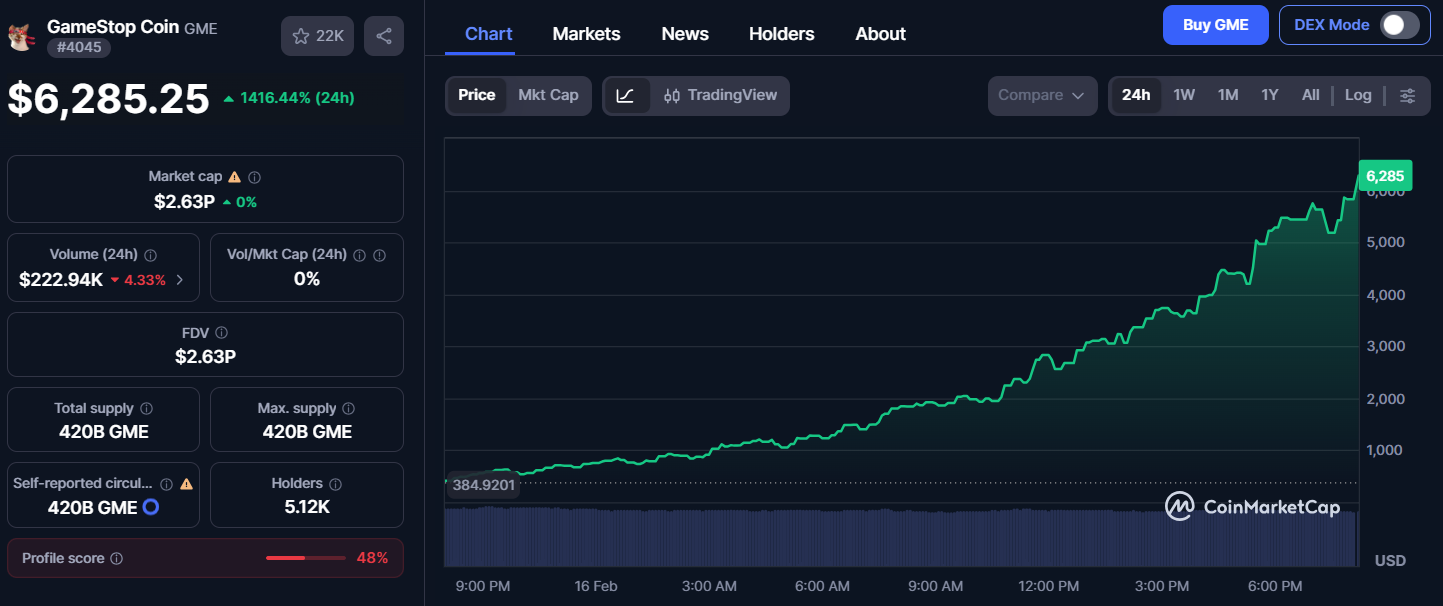The height and width of the screenshot is (606, 1443).
Task: Click the 420B GME Total supply value
Action: coord(104,432)
